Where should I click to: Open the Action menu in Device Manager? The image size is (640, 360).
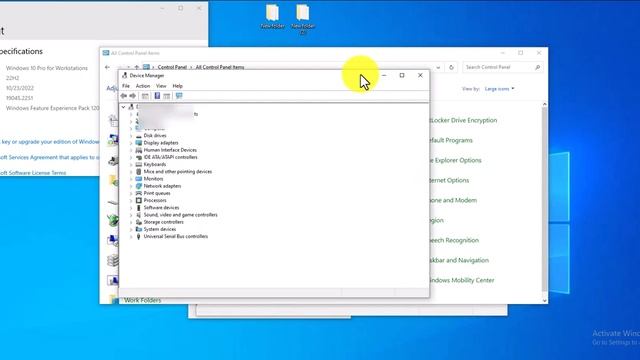click(143, 86)
